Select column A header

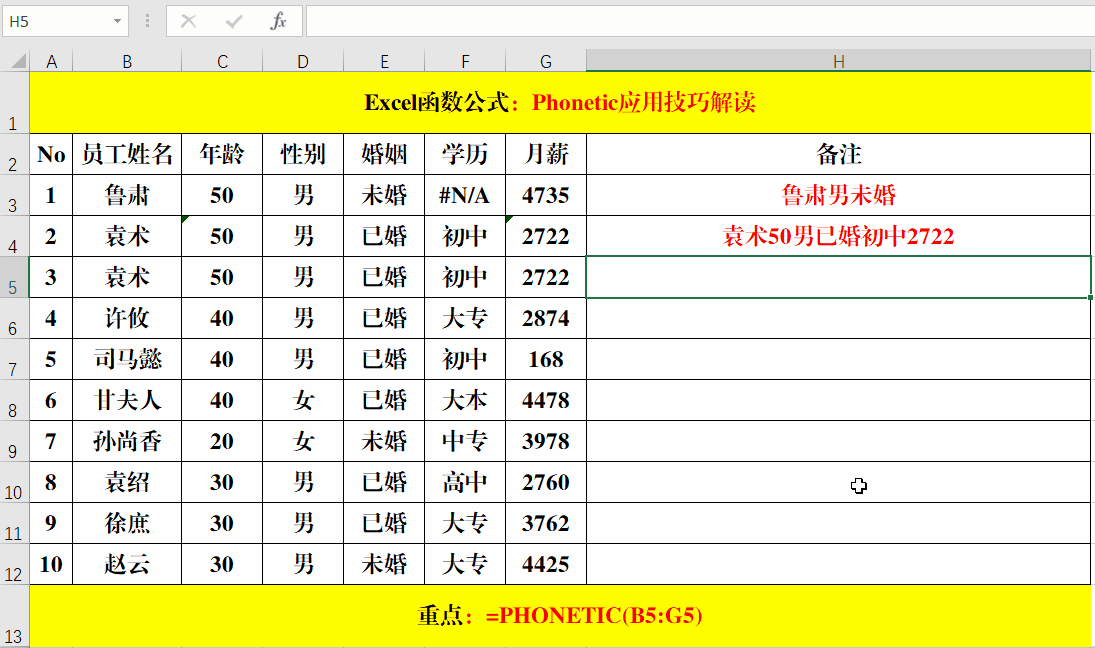click(x=51, y=61)
